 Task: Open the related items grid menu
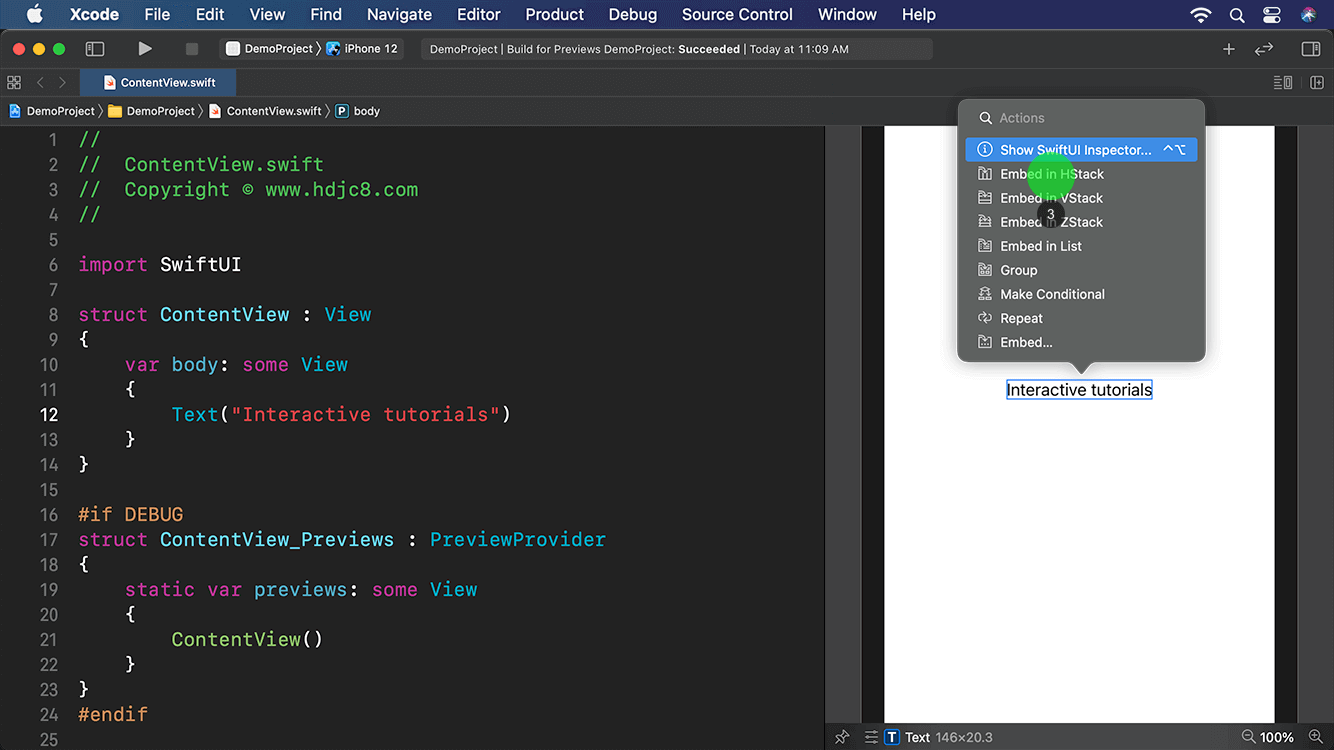[x=14, y=83]
